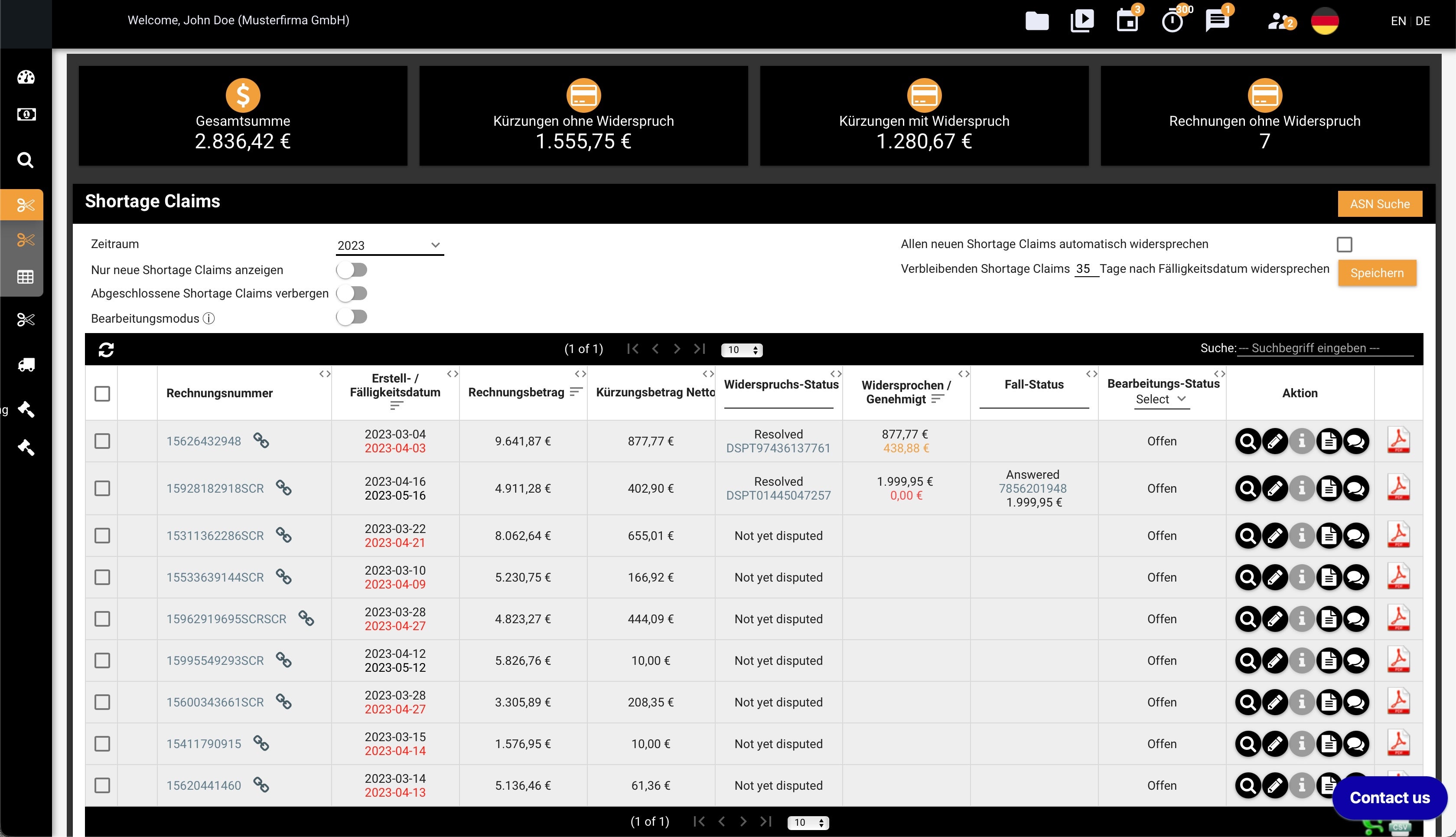Click the refresh table icon
Viewport: 1456px width, 837px height.
coord(106,350)
